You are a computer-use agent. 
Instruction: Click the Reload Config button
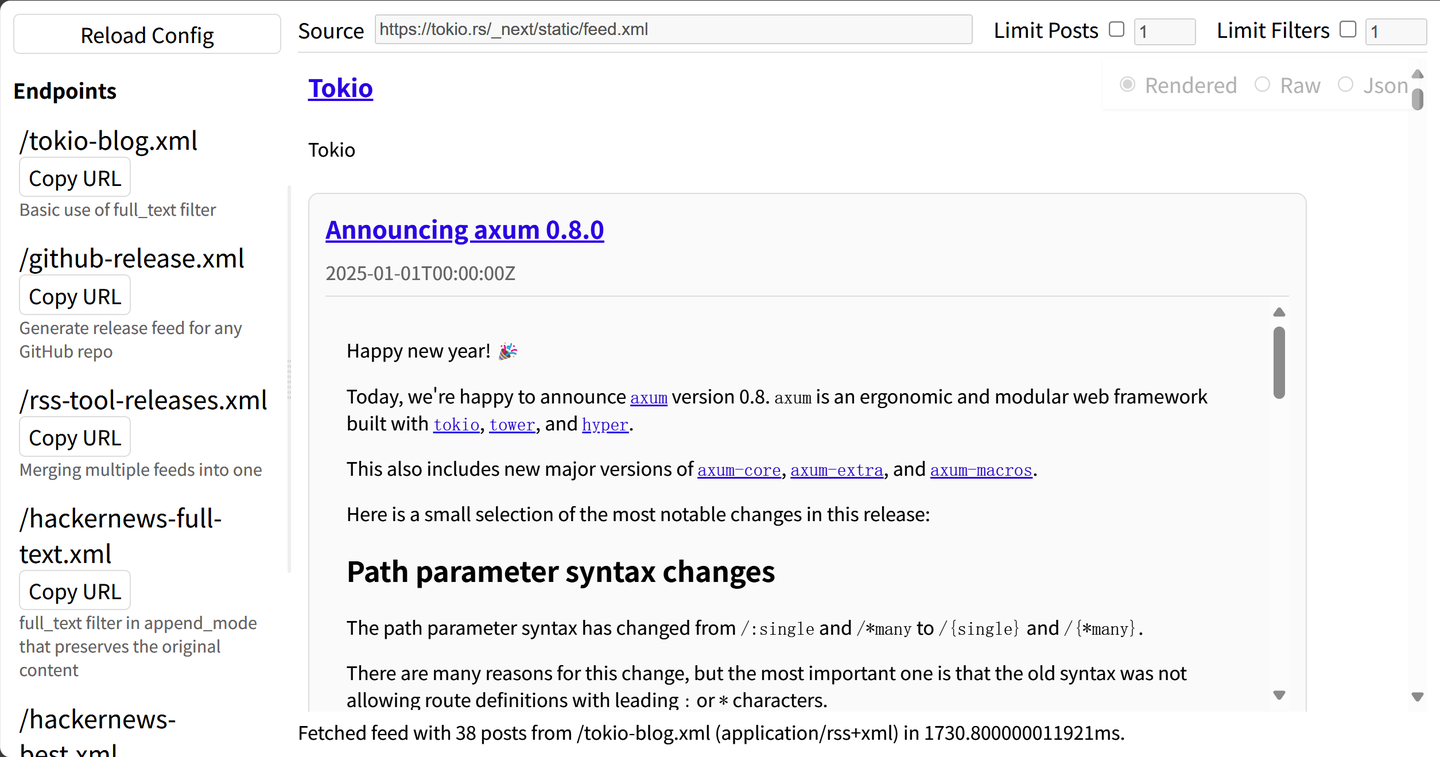(x=147, y=35)
